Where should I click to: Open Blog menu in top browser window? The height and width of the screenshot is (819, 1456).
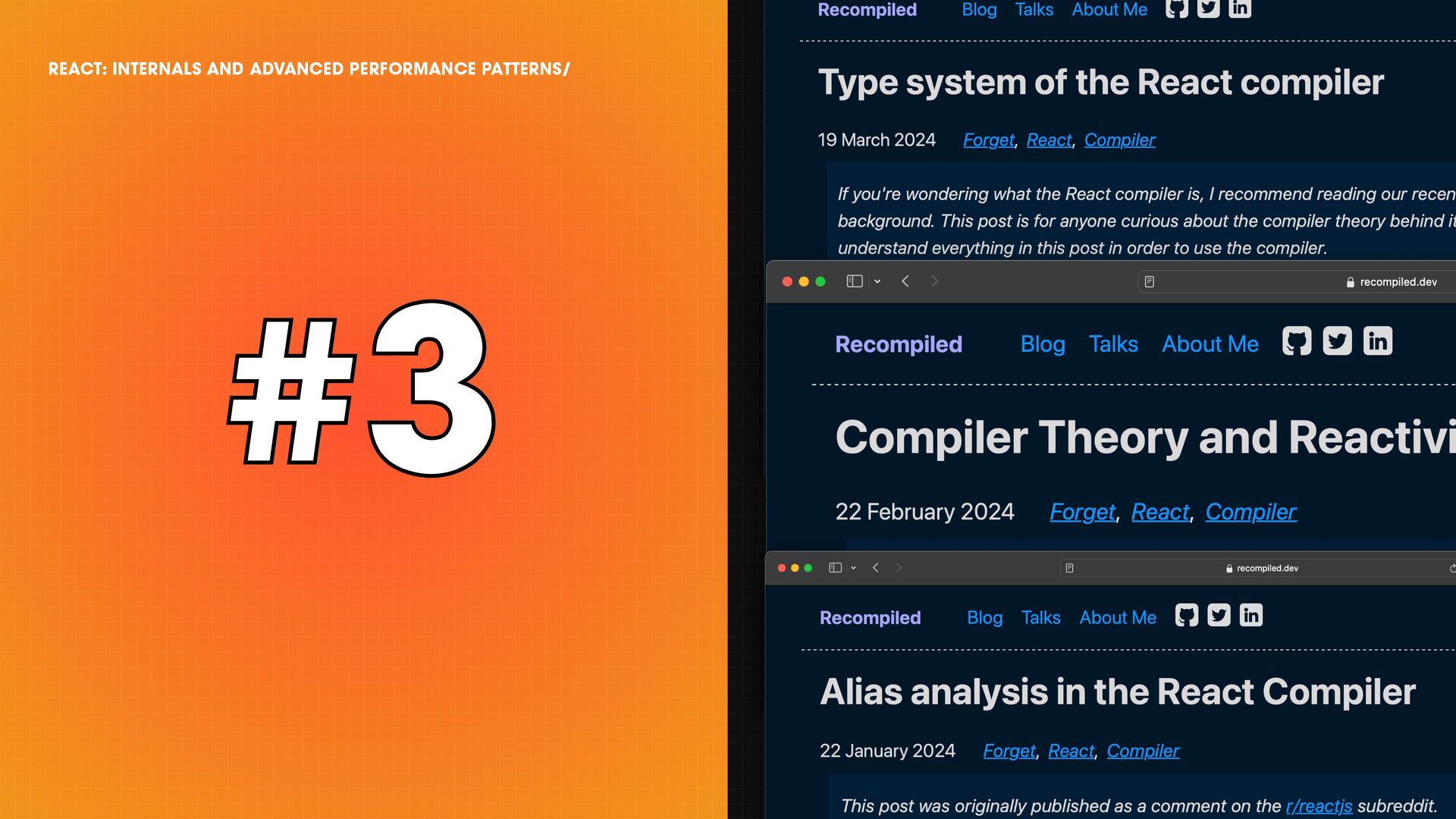click(x=979, y=10)
